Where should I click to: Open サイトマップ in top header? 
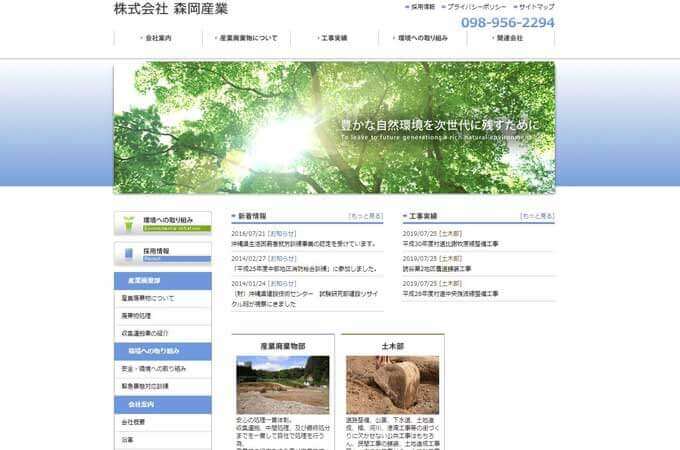click(x=536, y=7)
